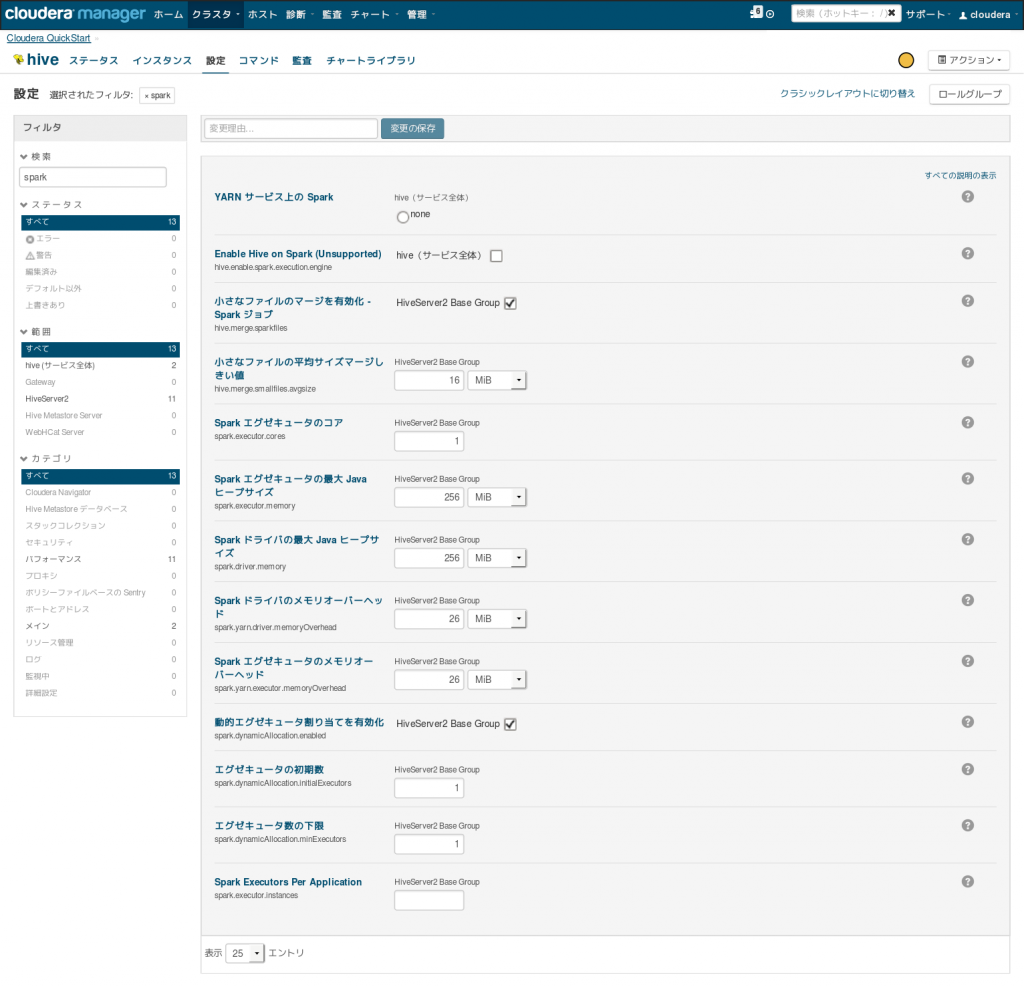Show help for hive.merge.sparkfiles setting
The width and height of the screenshot is (1024, 987).
[x=968, y=301]
